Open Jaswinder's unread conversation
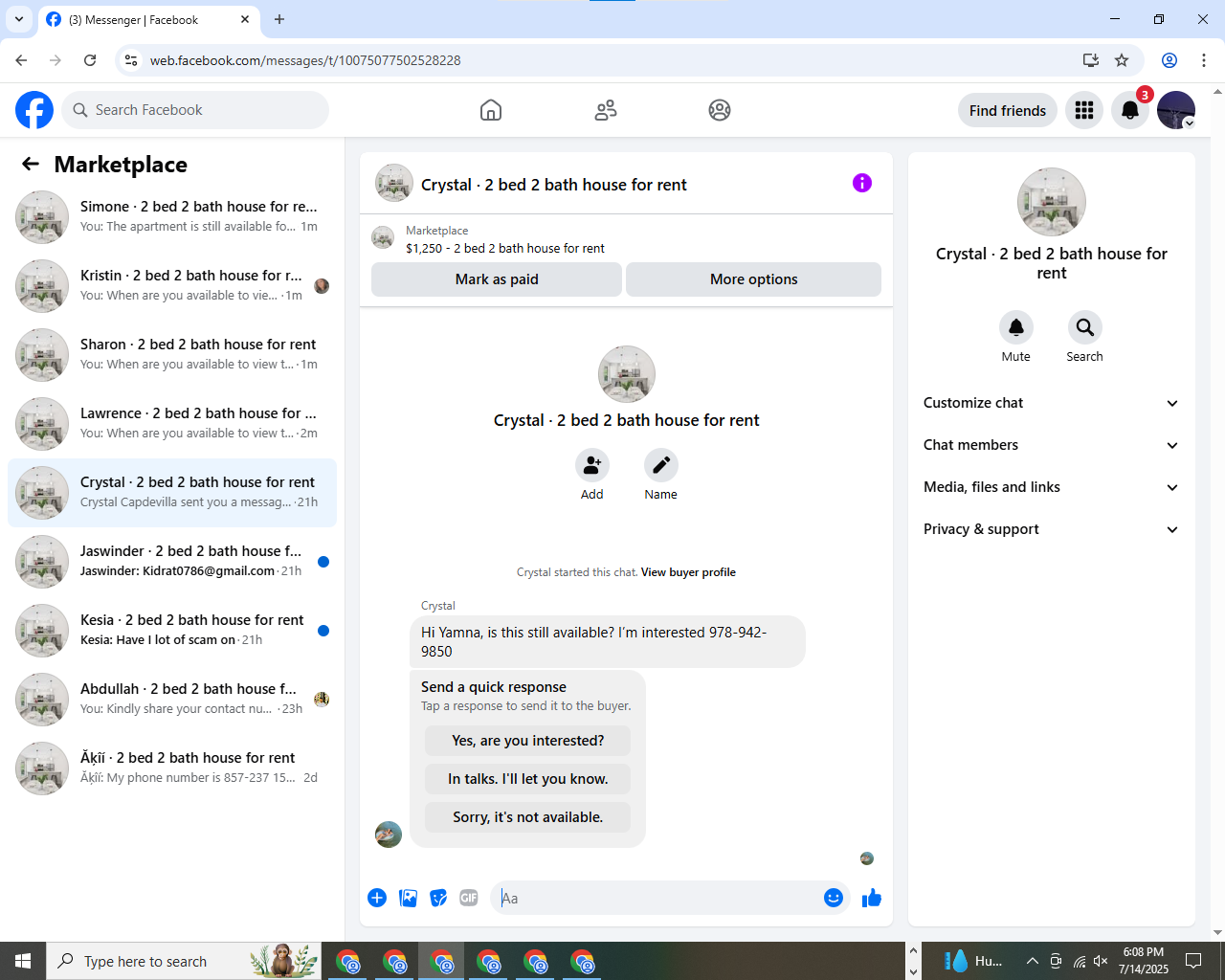The height and width of the screenshot is (980, 1225). [x=172, y=562]
